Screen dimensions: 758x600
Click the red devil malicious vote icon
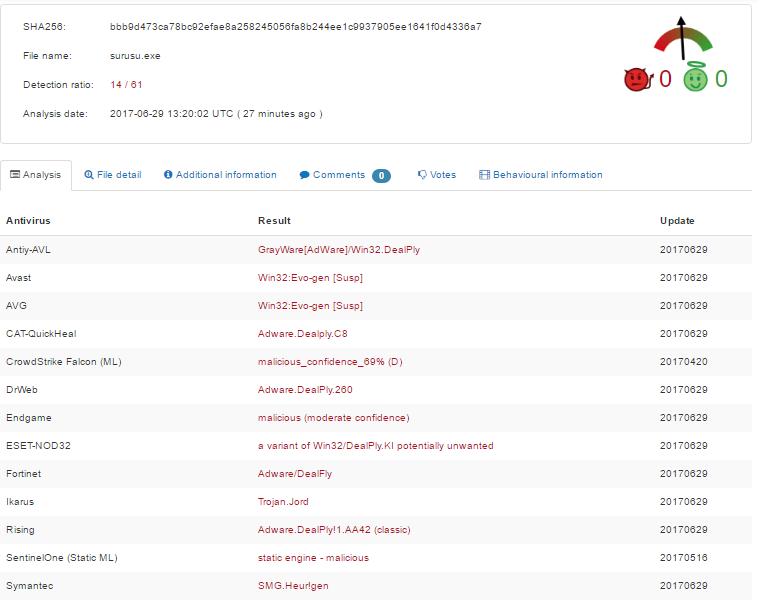coord(639,79)
